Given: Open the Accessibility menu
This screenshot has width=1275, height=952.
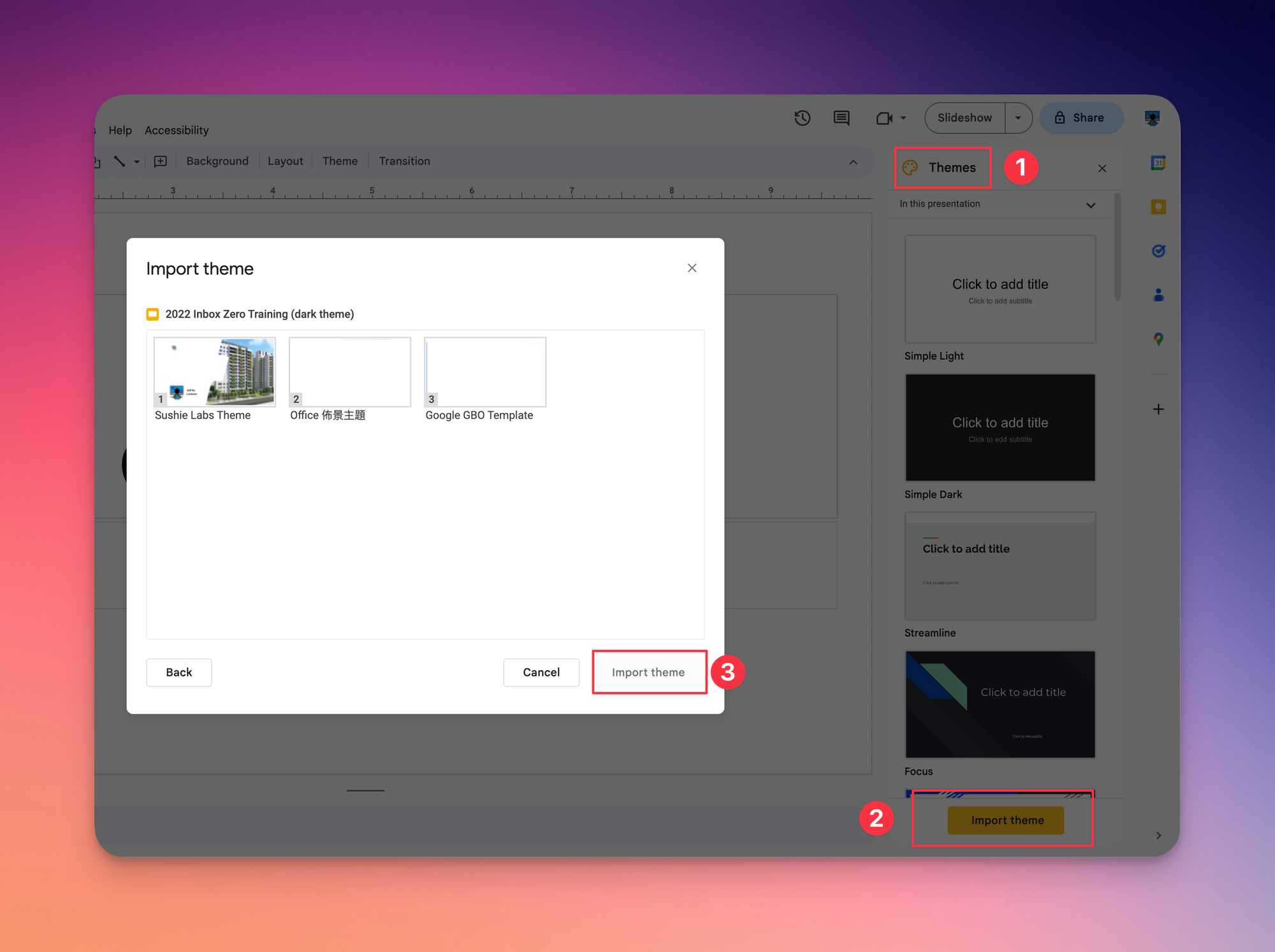Looking at the screenshot, I should point(177,130).
